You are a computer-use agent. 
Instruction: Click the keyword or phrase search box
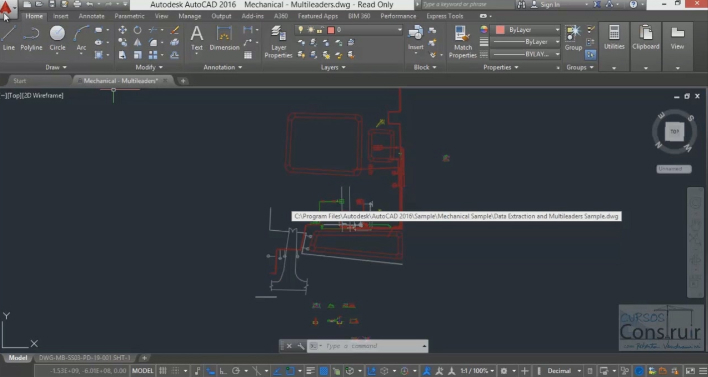(468, 5)
